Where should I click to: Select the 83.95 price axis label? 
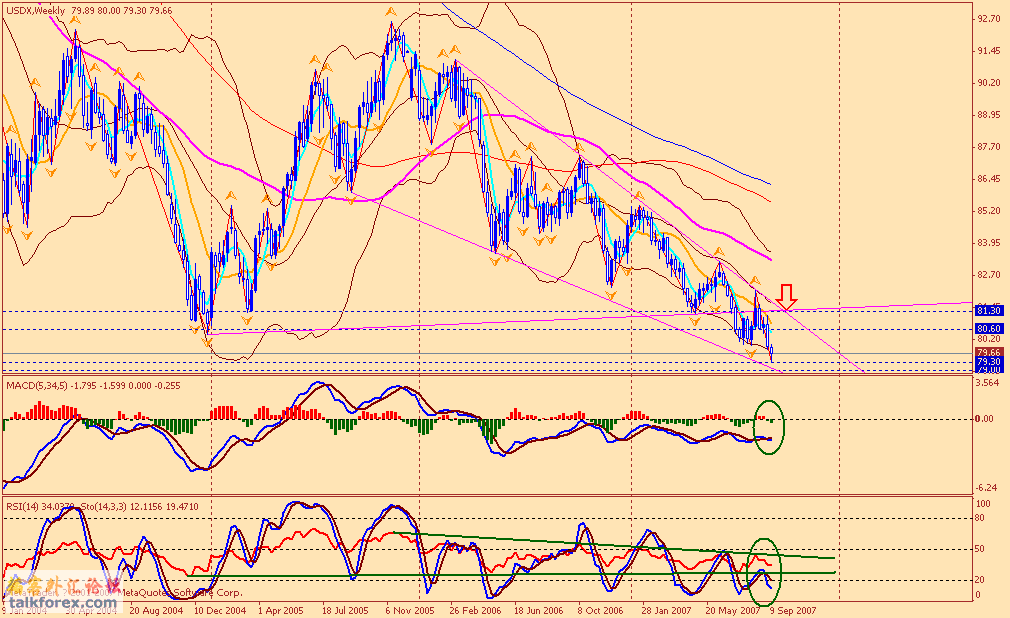(989, 243)
